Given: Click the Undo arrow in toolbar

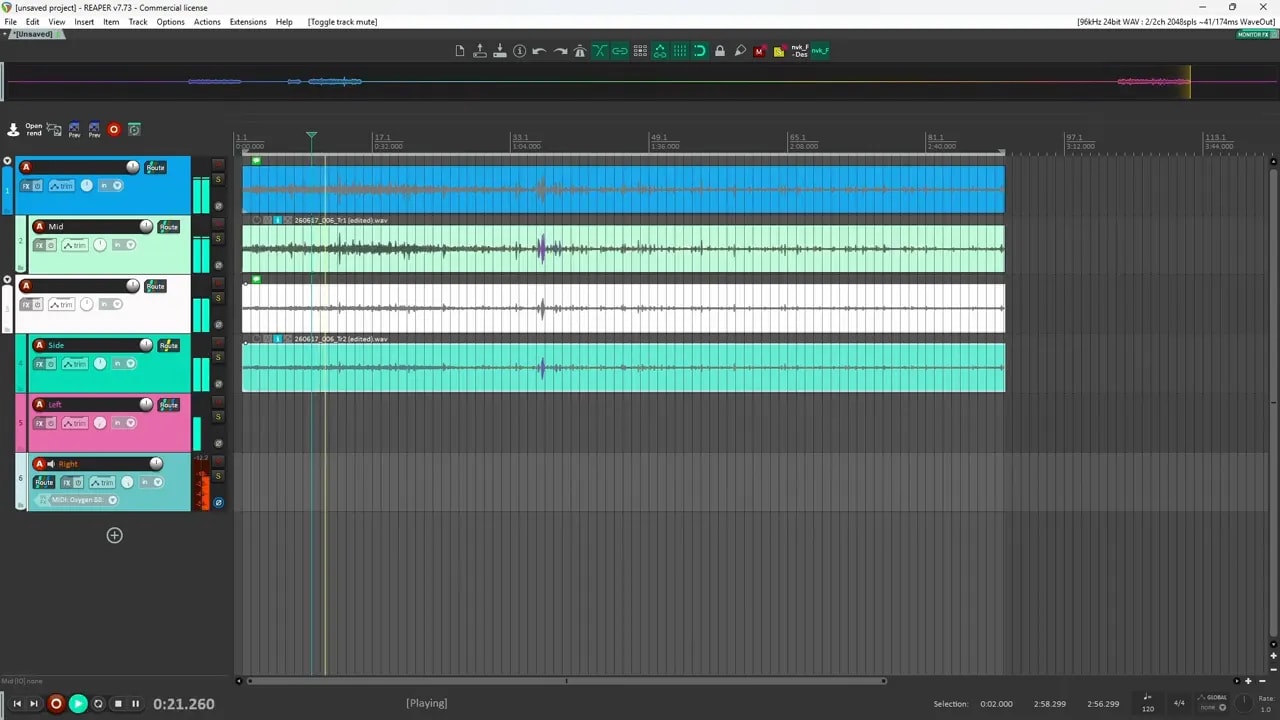Looking at the screenshot, I should click(x=539, y=51).
